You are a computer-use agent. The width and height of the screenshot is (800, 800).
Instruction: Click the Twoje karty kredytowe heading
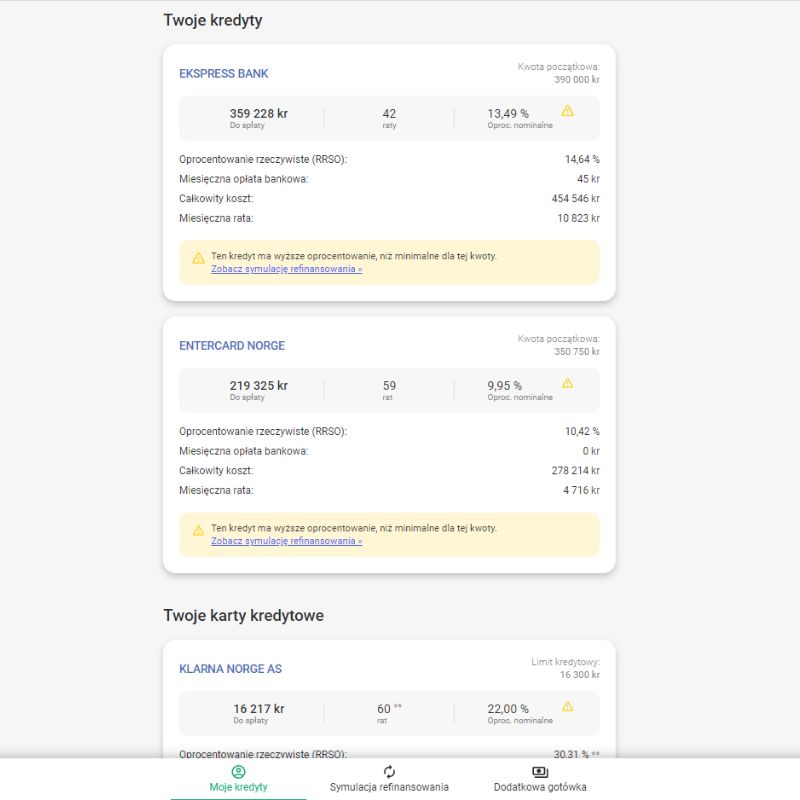243,616
